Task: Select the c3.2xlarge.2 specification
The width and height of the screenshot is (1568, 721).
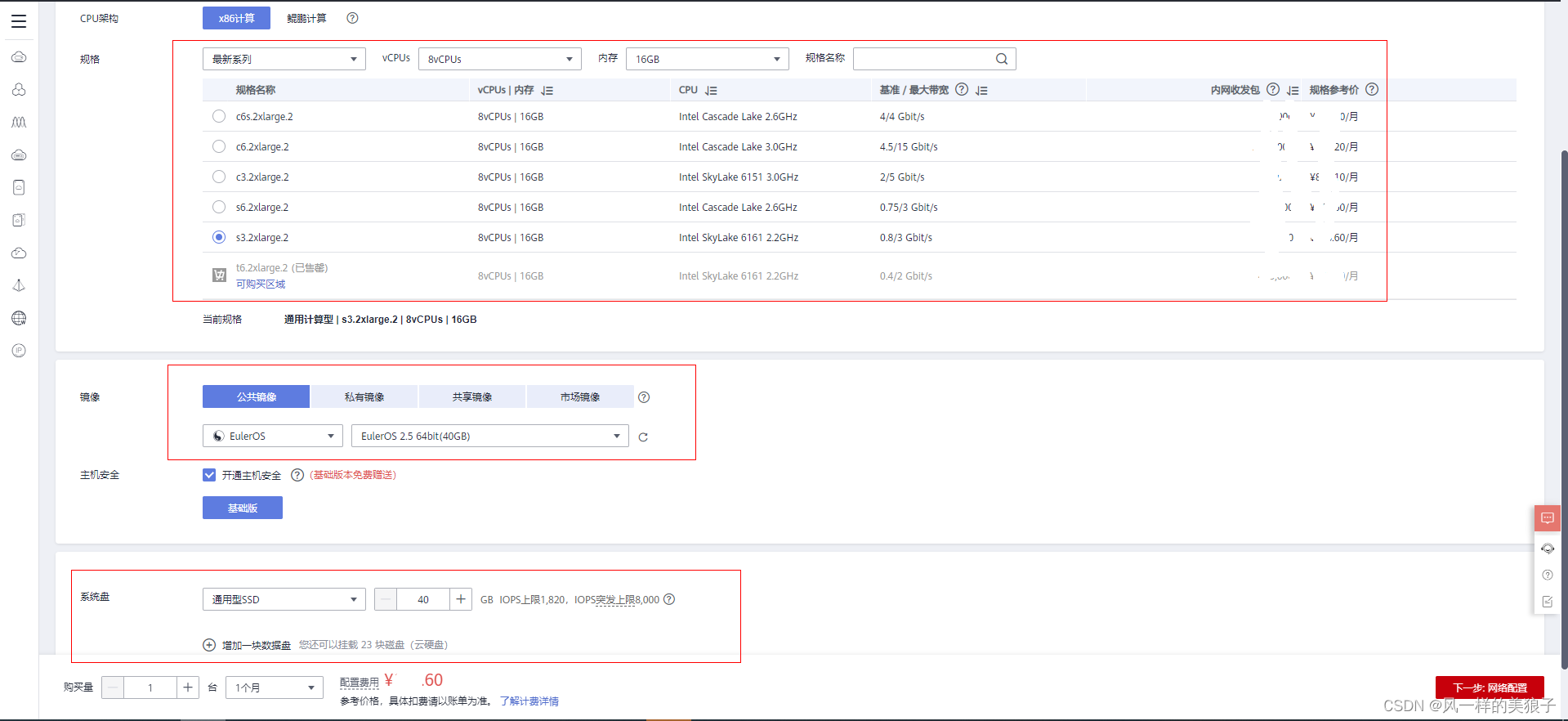Action: click(219, 177)
